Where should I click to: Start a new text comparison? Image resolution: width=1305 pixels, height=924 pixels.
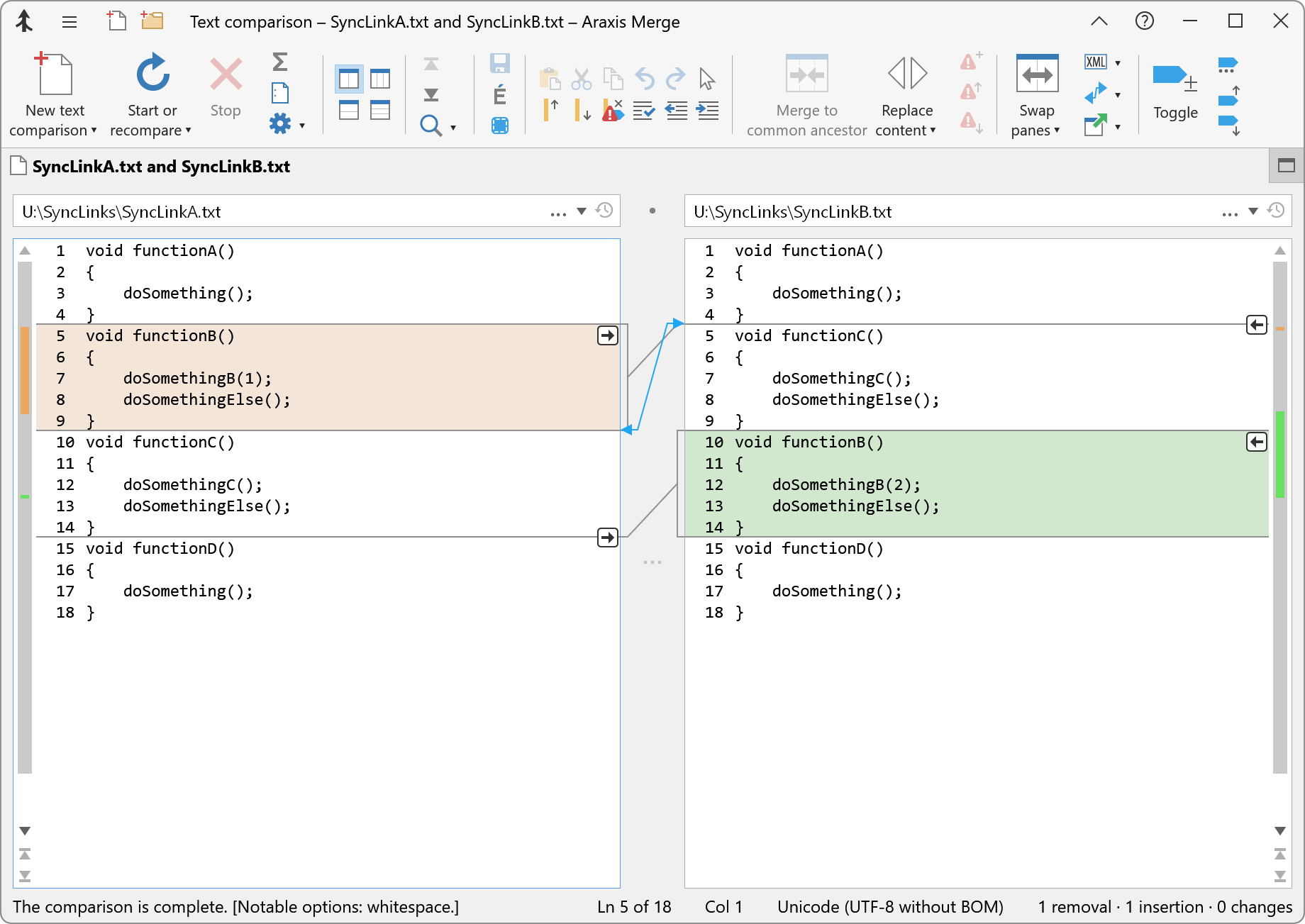tap(54, 90)
